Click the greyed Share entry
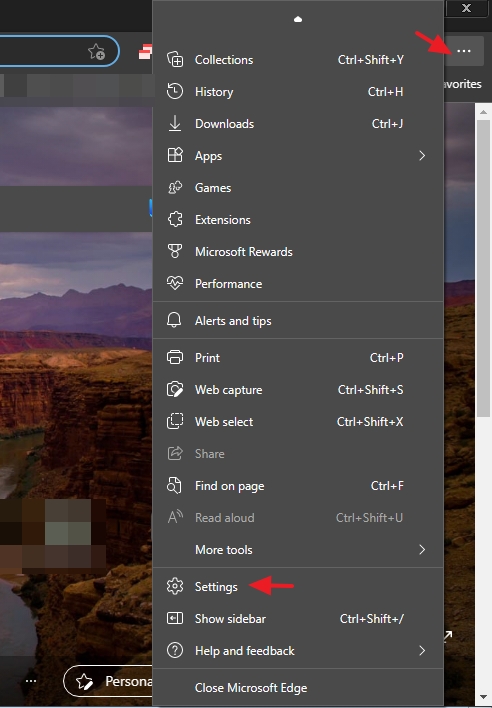 click(298, 454)
